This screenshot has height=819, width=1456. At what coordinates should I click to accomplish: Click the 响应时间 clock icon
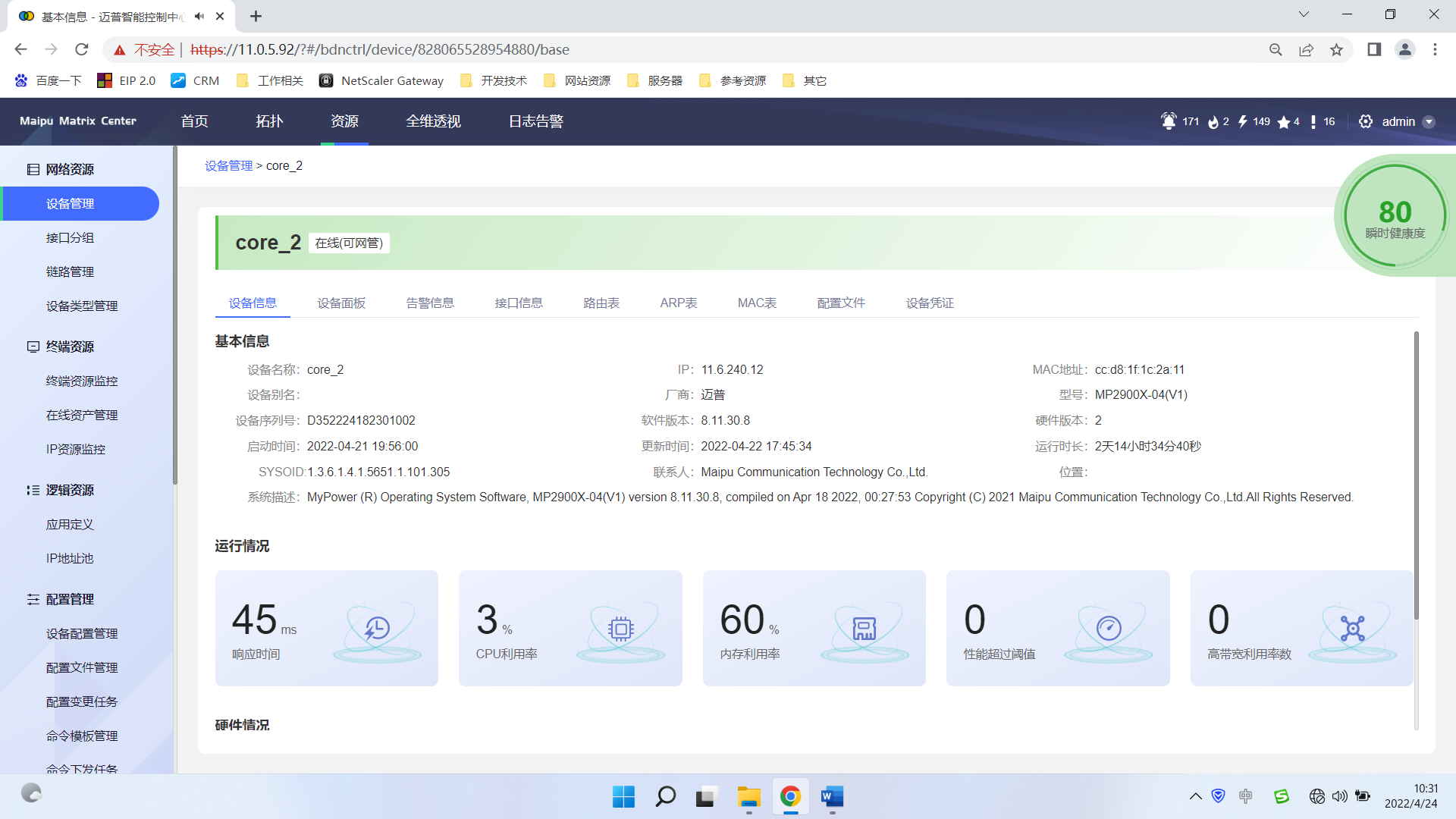tap(377, 628)
